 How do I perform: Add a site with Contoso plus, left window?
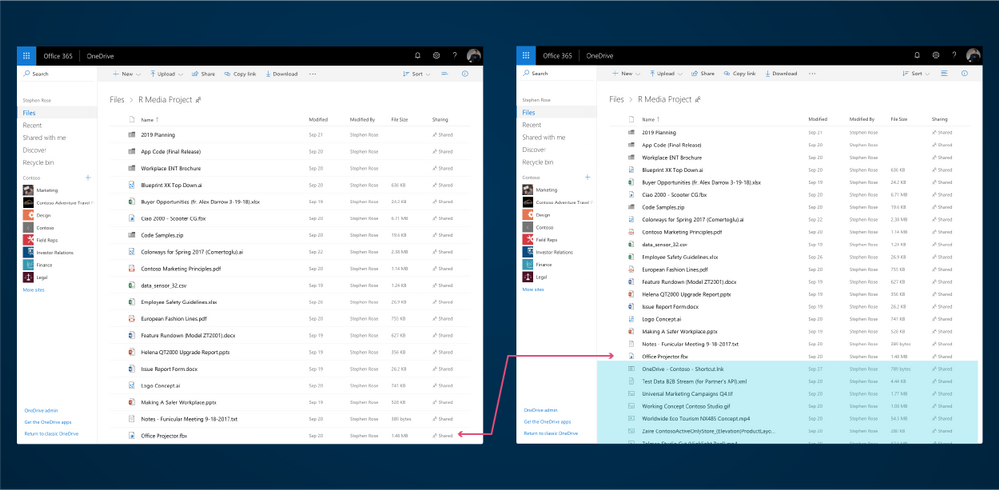tap(88, 178)
